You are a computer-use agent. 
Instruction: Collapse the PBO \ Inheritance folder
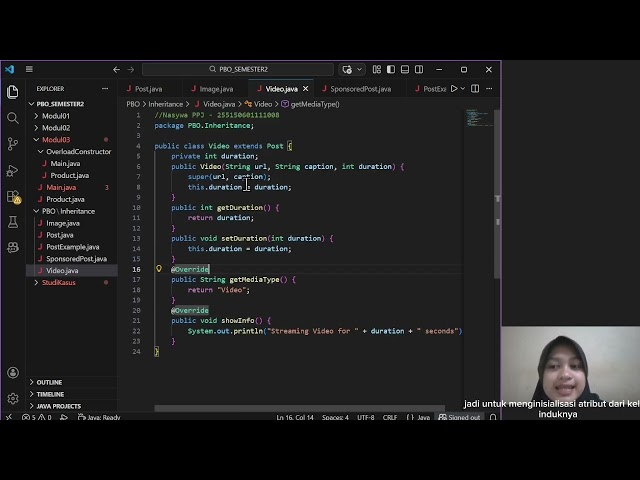click(69, 211)
